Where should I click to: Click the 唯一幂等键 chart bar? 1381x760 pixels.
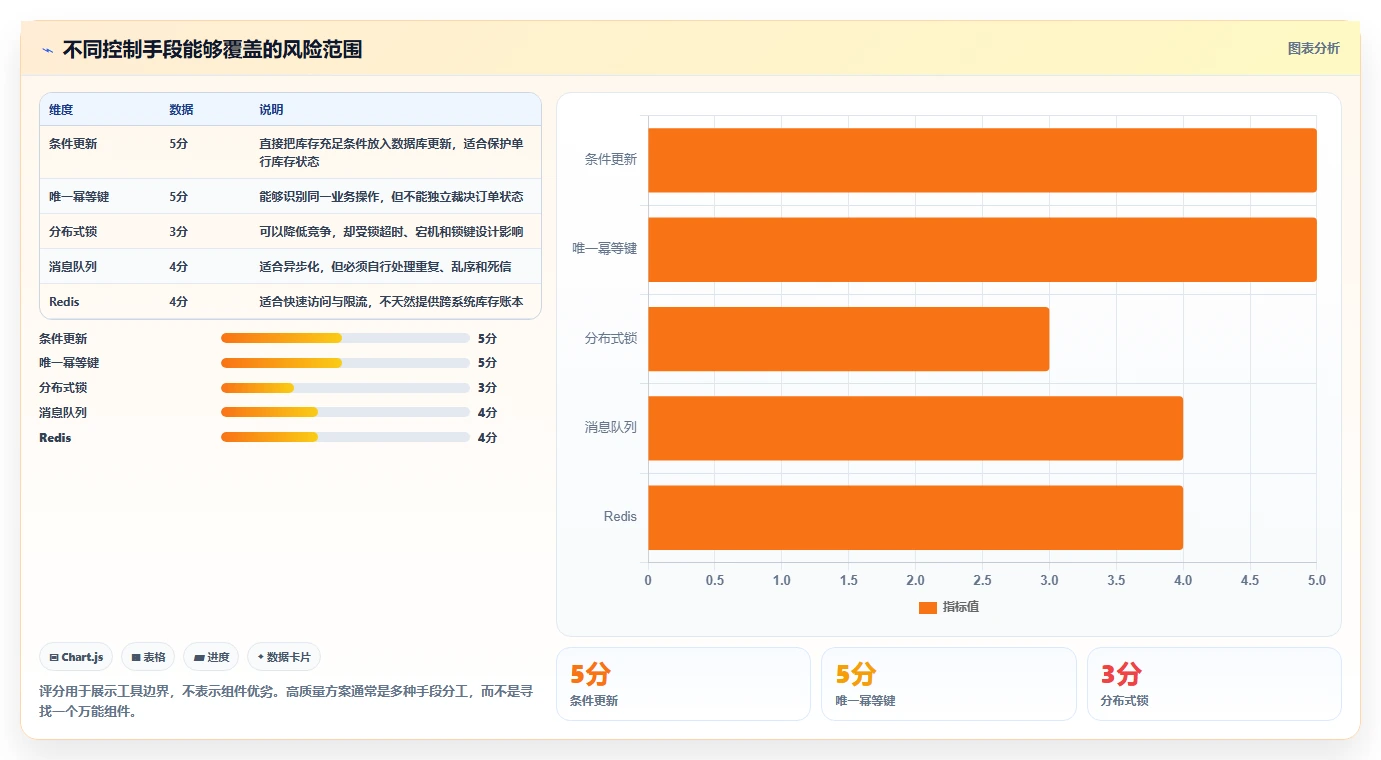[x=982, y=249]
